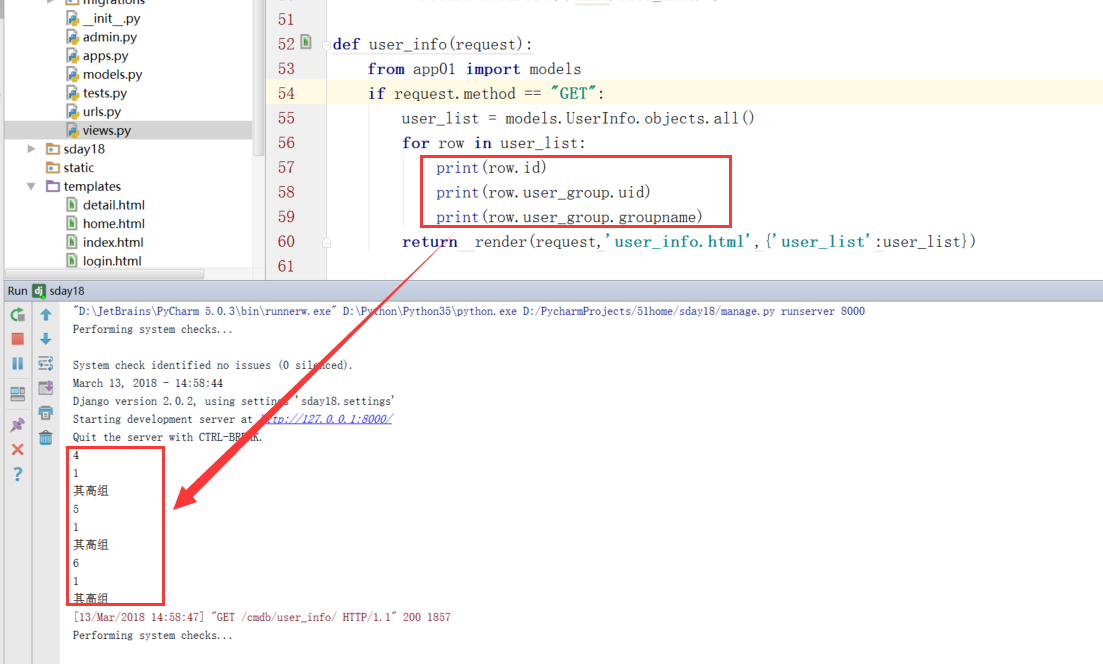Open __init__.py in project tree
Viewport: 1103px width, 664px height.
[111, 18]
